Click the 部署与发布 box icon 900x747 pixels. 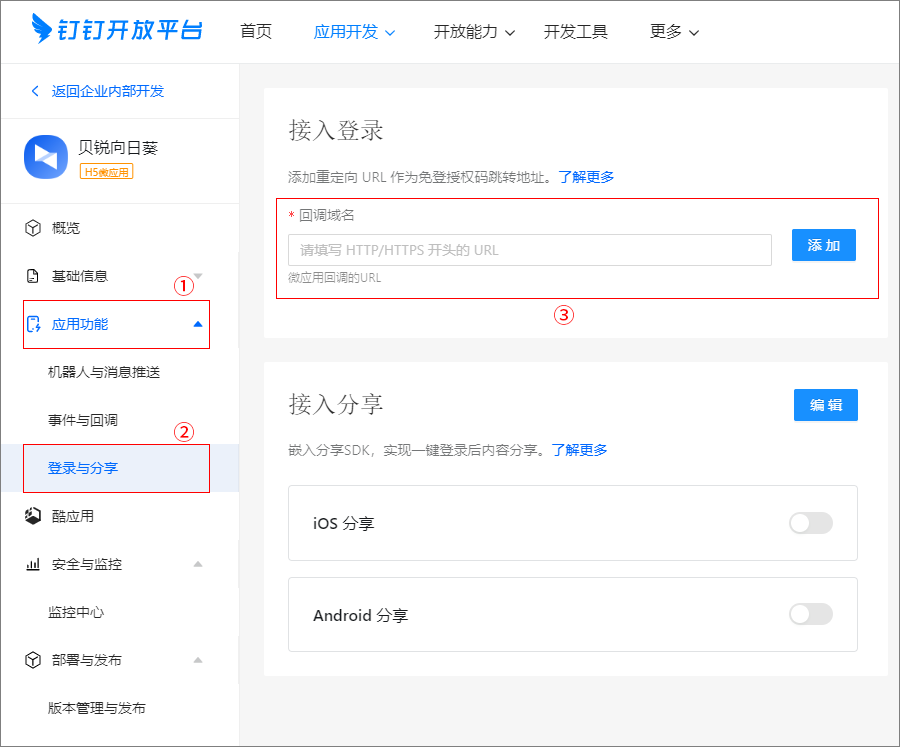tap(33, 660)
